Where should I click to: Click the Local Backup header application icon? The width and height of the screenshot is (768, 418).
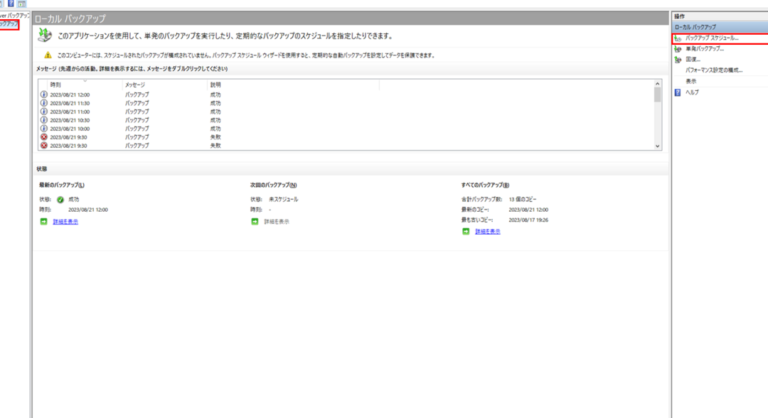pos(44,35)
